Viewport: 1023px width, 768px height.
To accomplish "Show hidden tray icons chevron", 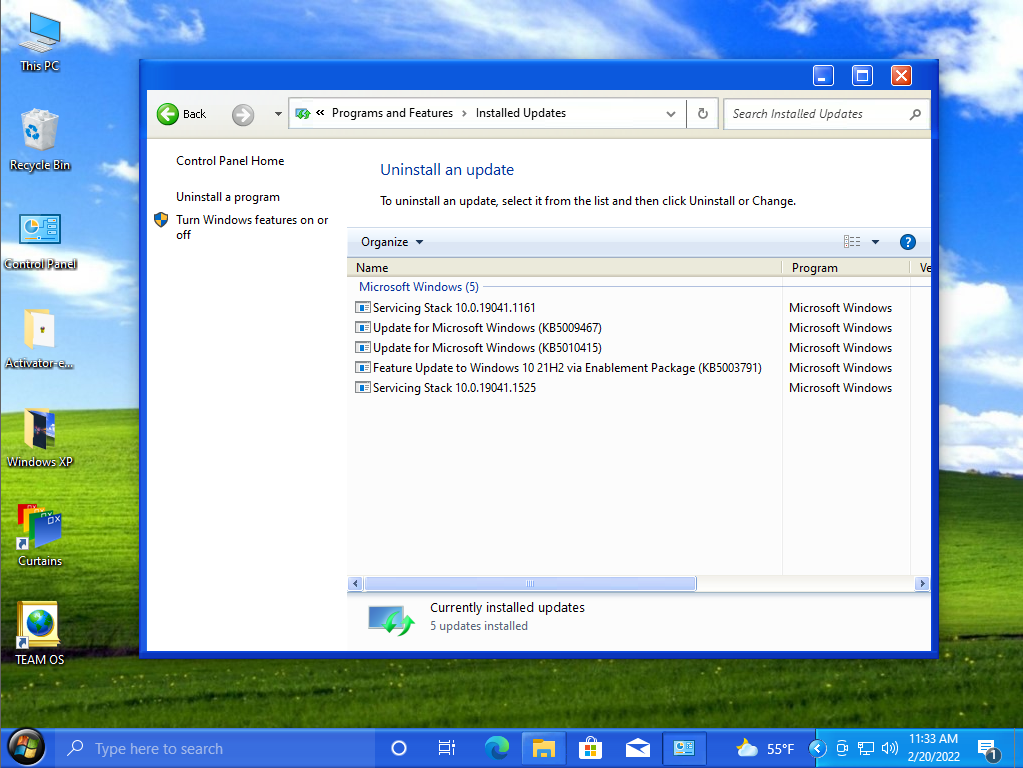I will tap(817, 748).
